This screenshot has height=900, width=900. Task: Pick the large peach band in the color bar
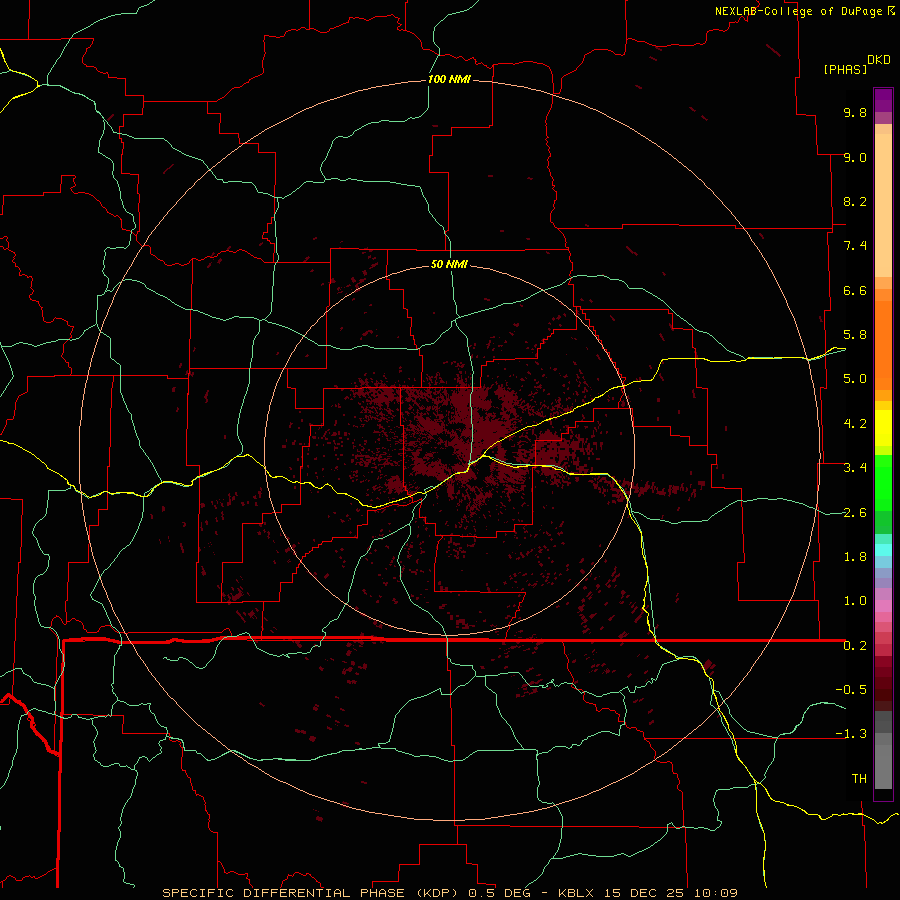pyautogui.click(x=883, y=205)
